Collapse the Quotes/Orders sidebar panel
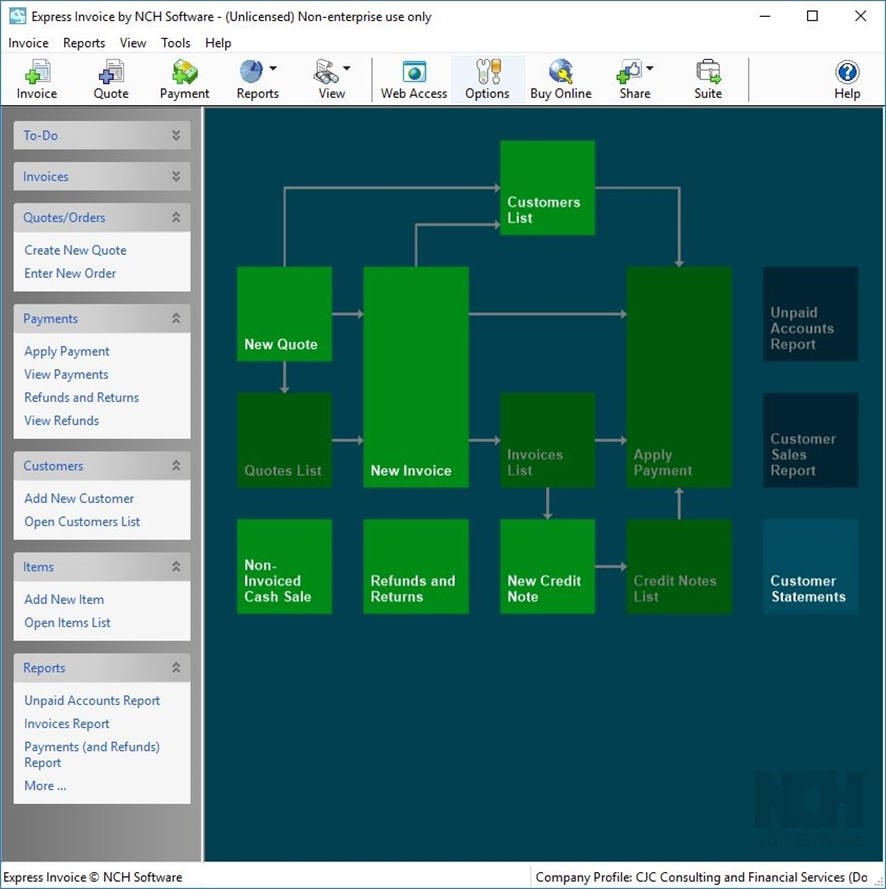 (x=176, y=218)
